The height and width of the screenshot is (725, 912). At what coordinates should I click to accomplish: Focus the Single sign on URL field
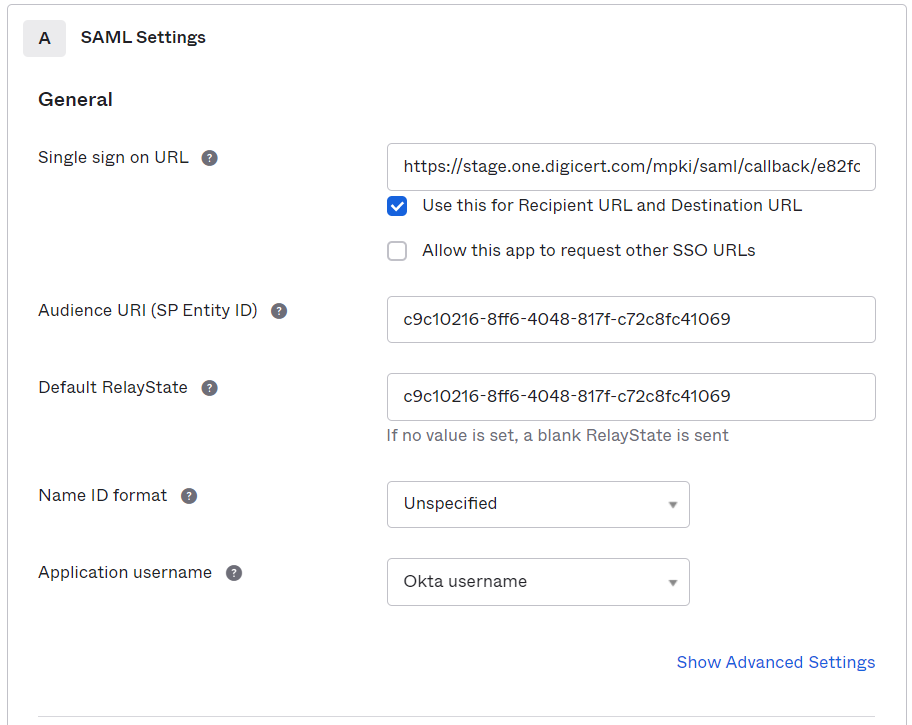point(630,167)
